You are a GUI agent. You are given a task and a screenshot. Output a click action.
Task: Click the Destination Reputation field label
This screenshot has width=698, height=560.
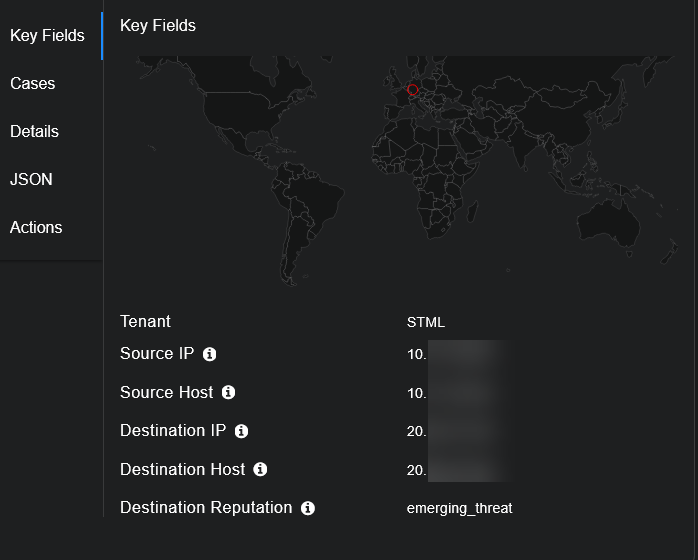coord(206,508)
